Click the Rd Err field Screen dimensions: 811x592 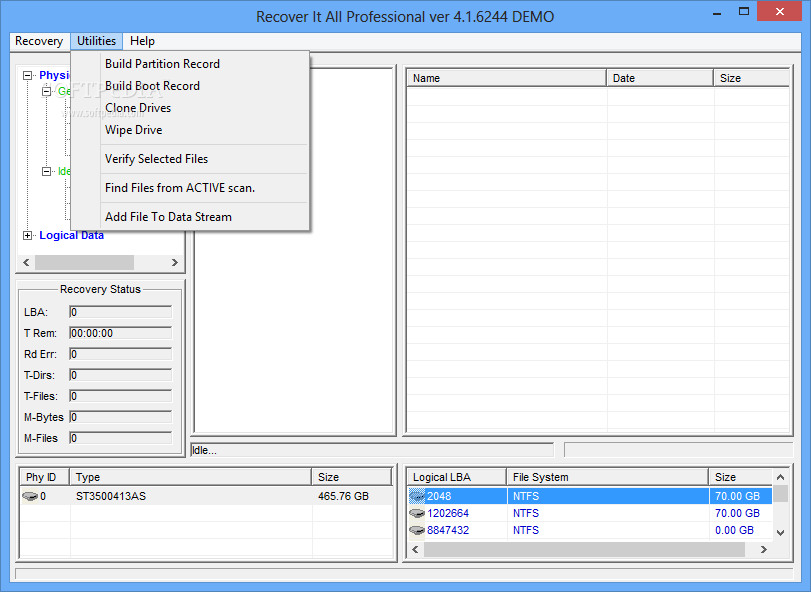click(121, 354)
